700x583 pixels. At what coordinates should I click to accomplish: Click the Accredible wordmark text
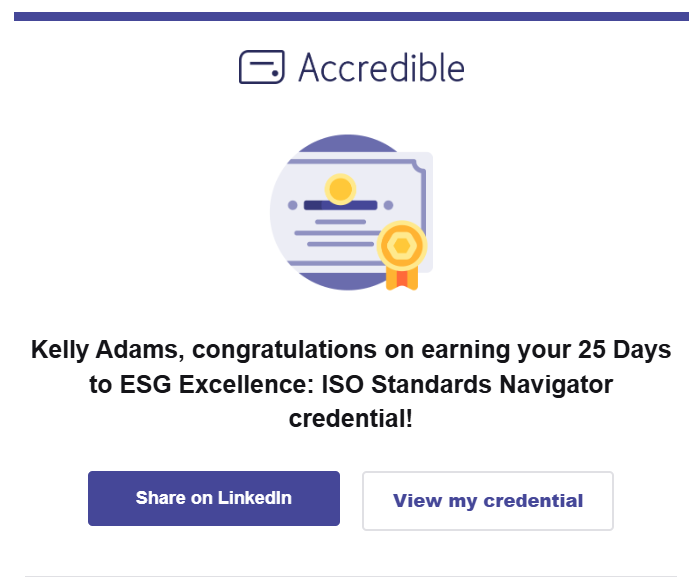point(382,67)
